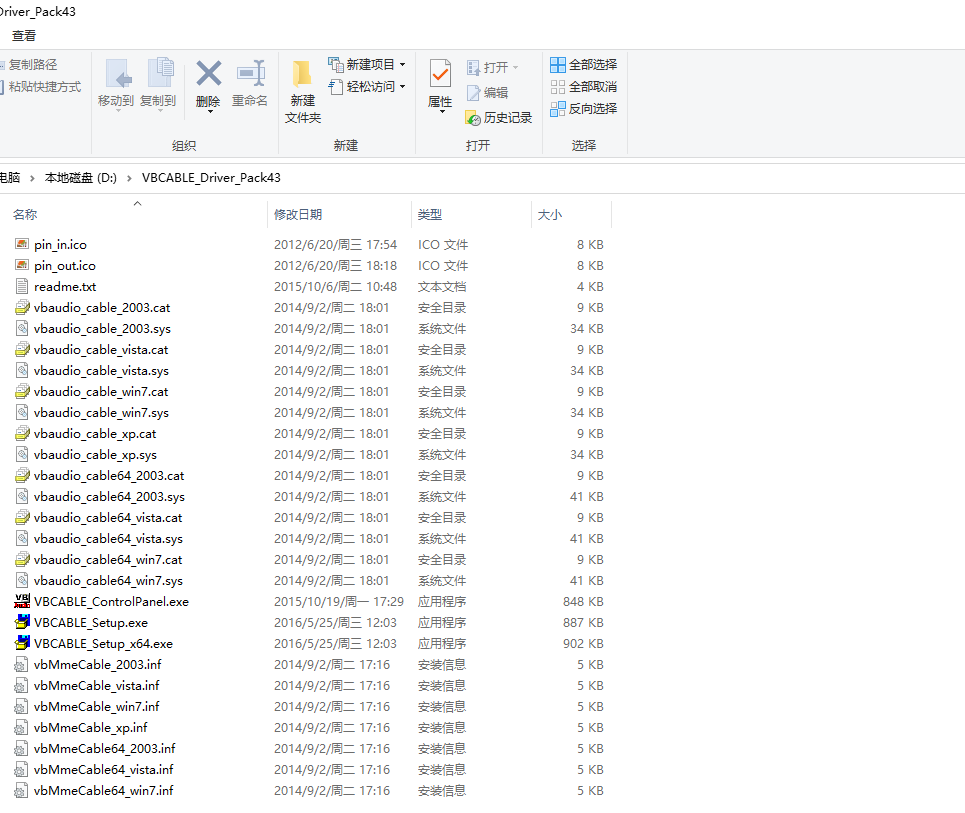This screenshot has height=813, width=965.
Task: Select the pin_out.ico file icon
Action: pyautogui.click(x=22, y=265)
